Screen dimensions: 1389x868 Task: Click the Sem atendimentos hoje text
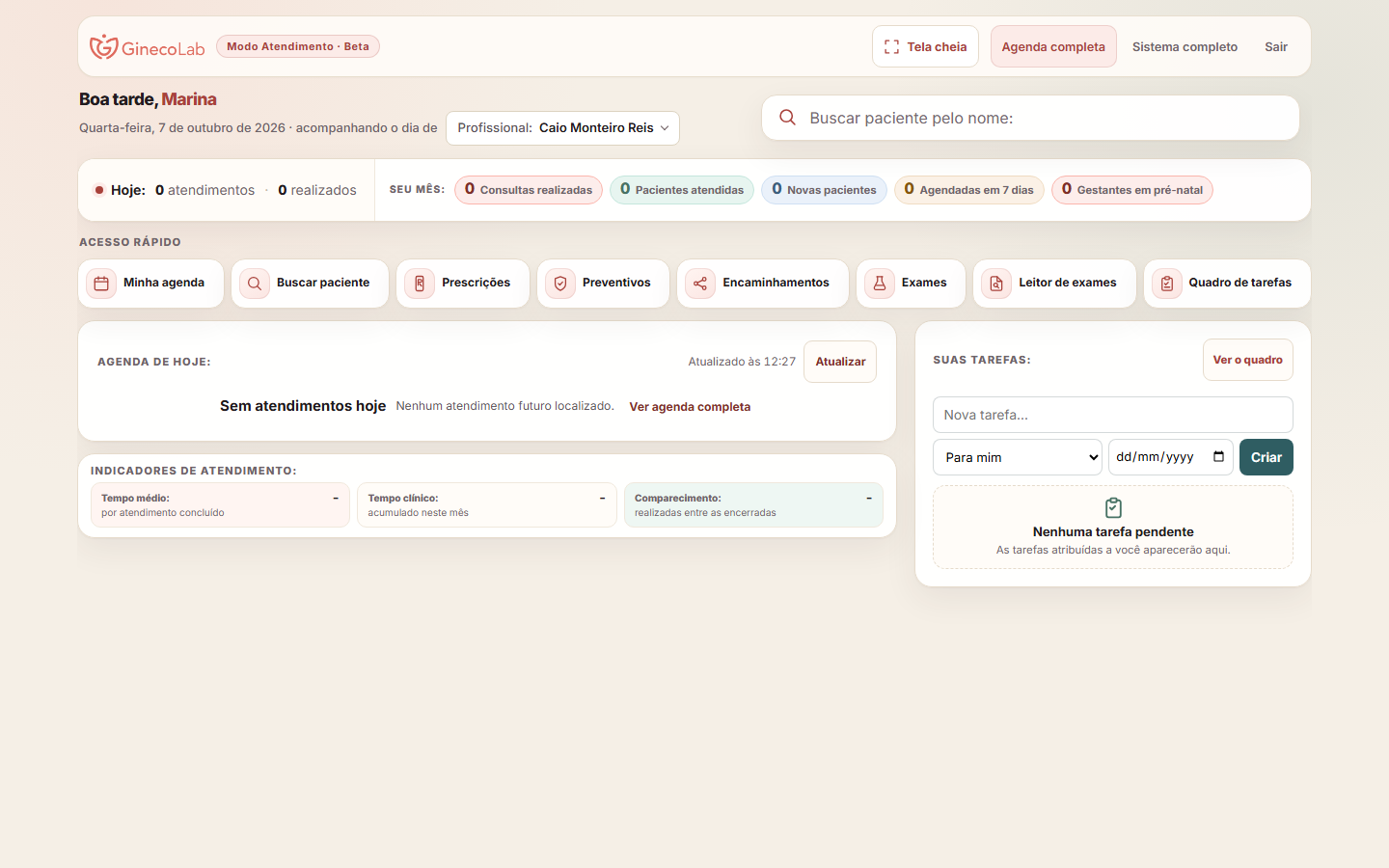click(x=303, y=406)
